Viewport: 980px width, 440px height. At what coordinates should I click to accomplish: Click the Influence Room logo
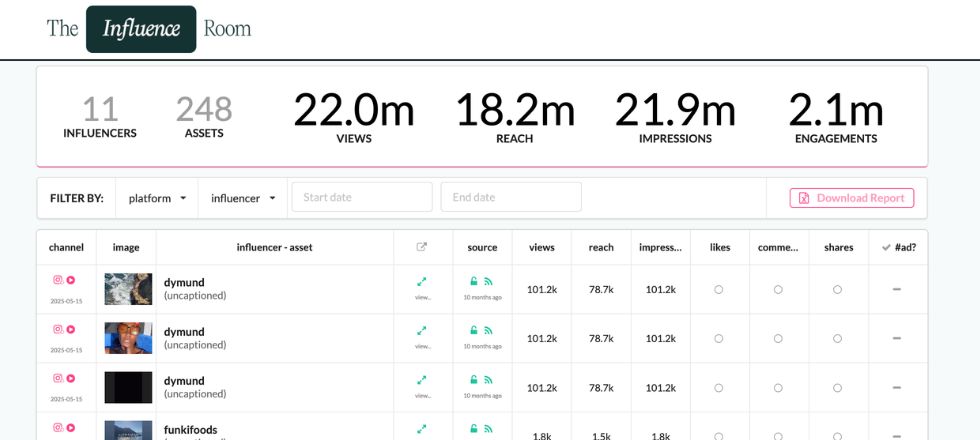coord(149,29)
